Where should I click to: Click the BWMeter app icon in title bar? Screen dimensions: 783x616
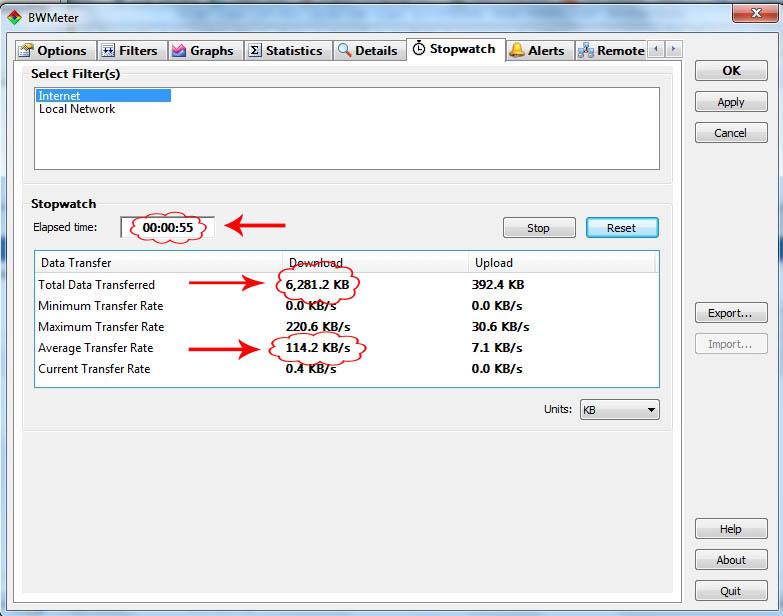(x=14, y=18)
